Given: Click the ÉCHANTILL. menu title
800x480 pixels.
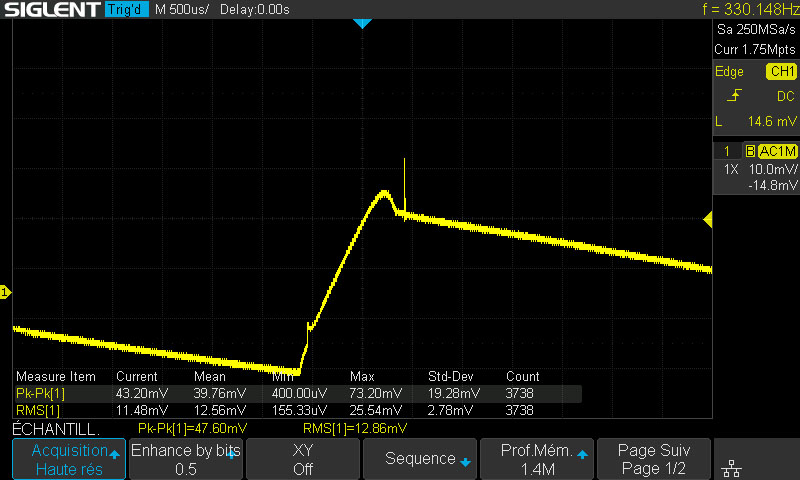Looking at the screenshot, I should [56, 428].
